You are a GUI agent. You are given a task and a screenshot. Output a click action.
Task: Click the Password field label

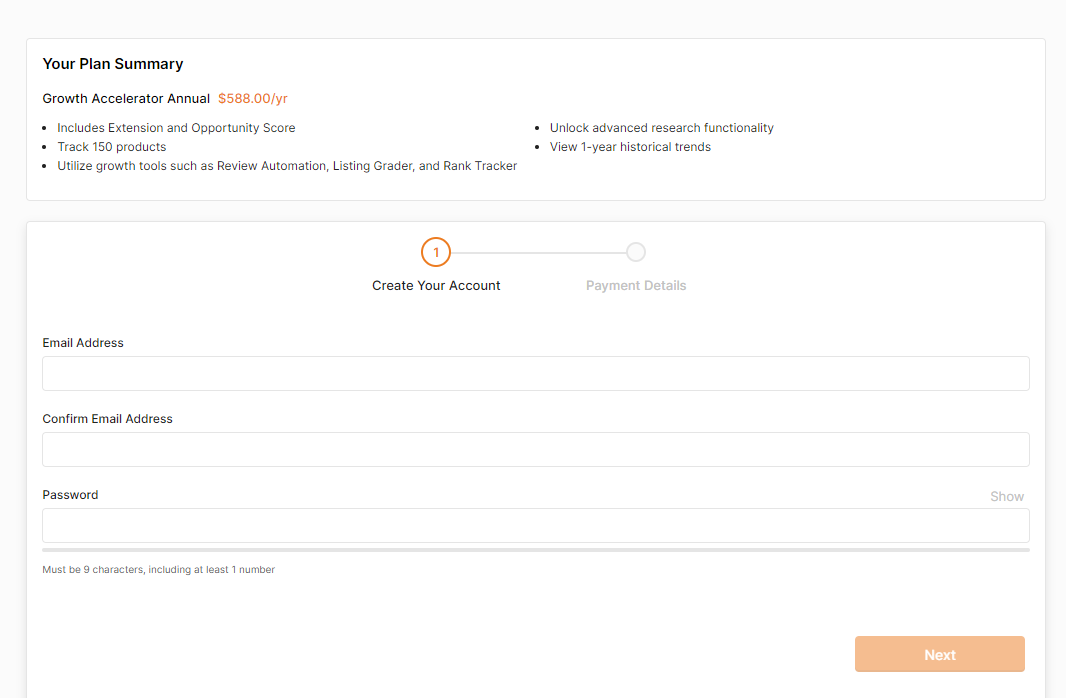pyautogui.click(x=70, y=495)
